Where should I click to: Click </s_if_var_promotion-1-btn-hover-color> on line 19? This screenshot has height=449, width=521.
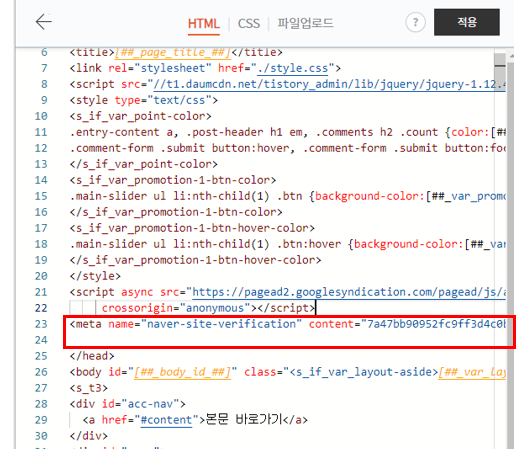point(195,260)
